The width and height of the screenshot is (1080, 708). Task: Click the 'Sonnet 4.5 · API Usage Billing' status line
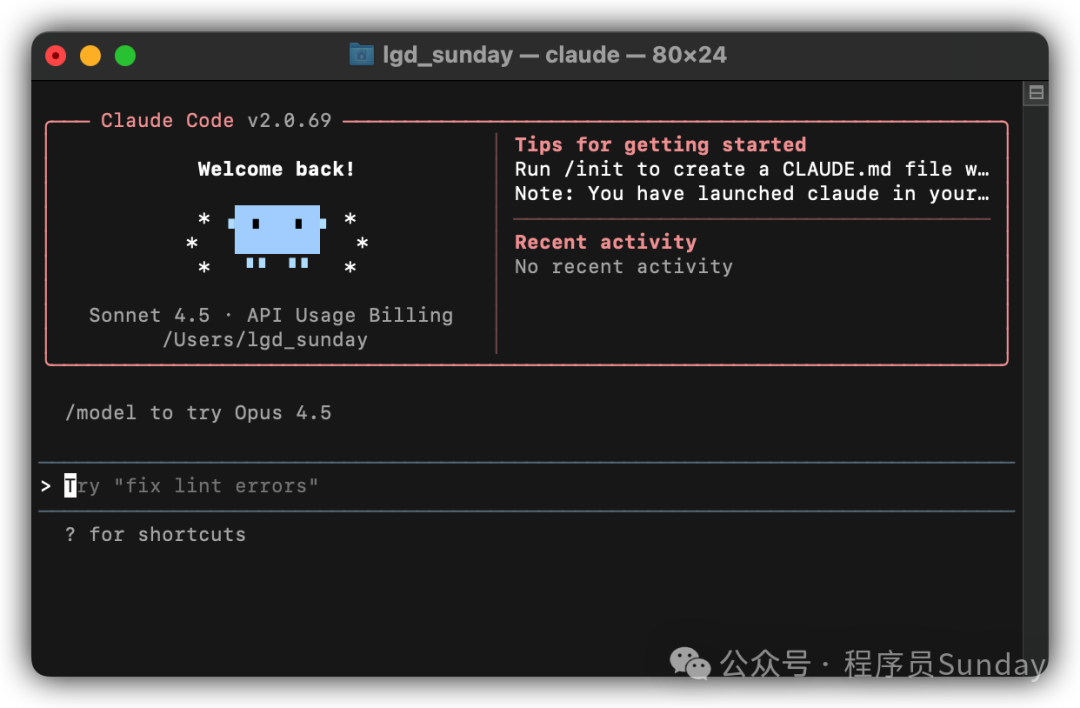pos(271,315)
